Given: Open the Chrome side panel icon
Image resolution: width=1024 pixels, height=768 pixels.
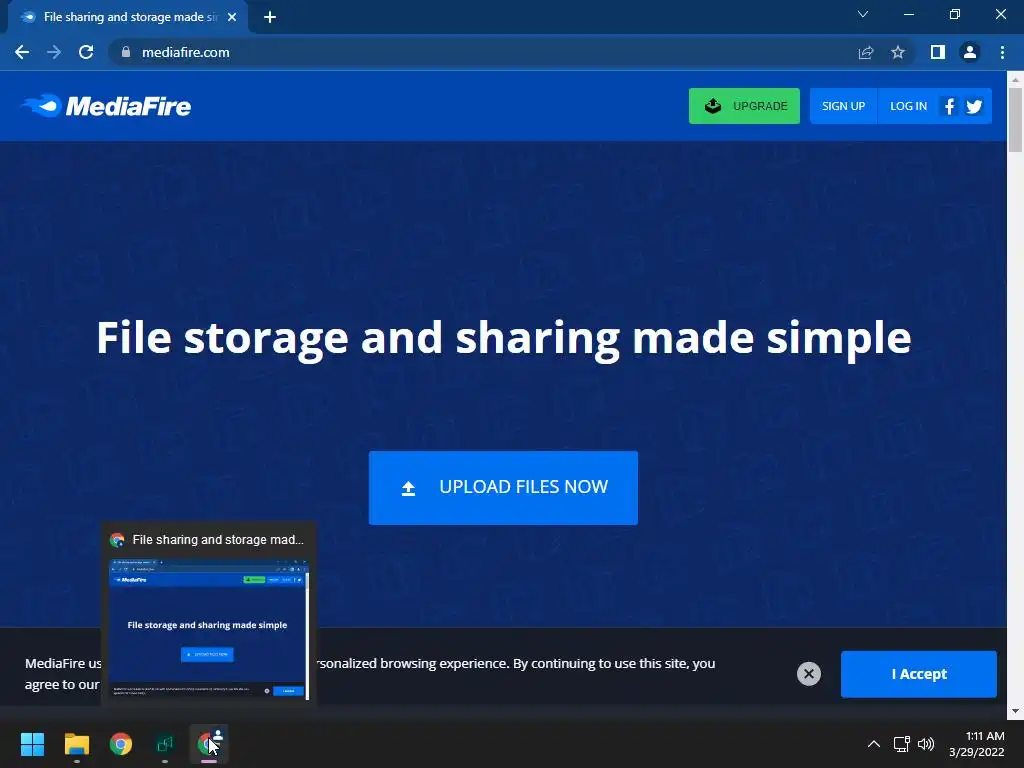Looking at the screenshot, I should 938,52.
